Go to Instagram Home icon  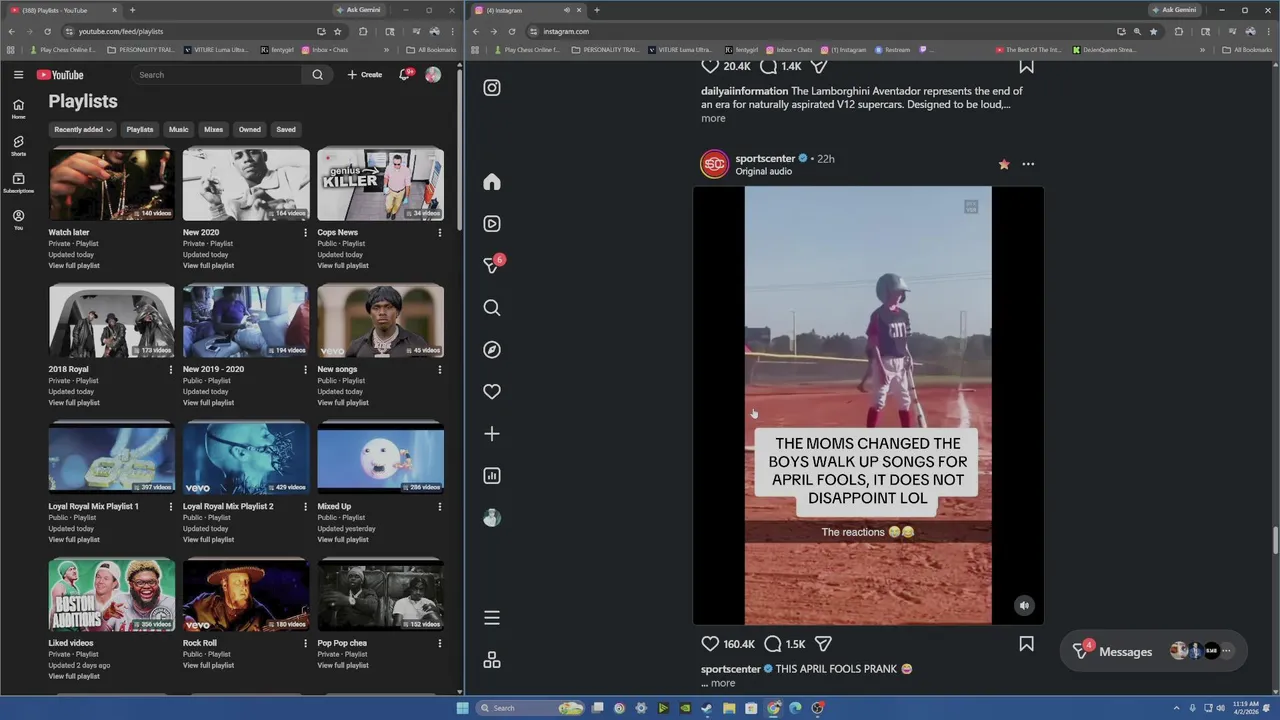click(492, 182)
